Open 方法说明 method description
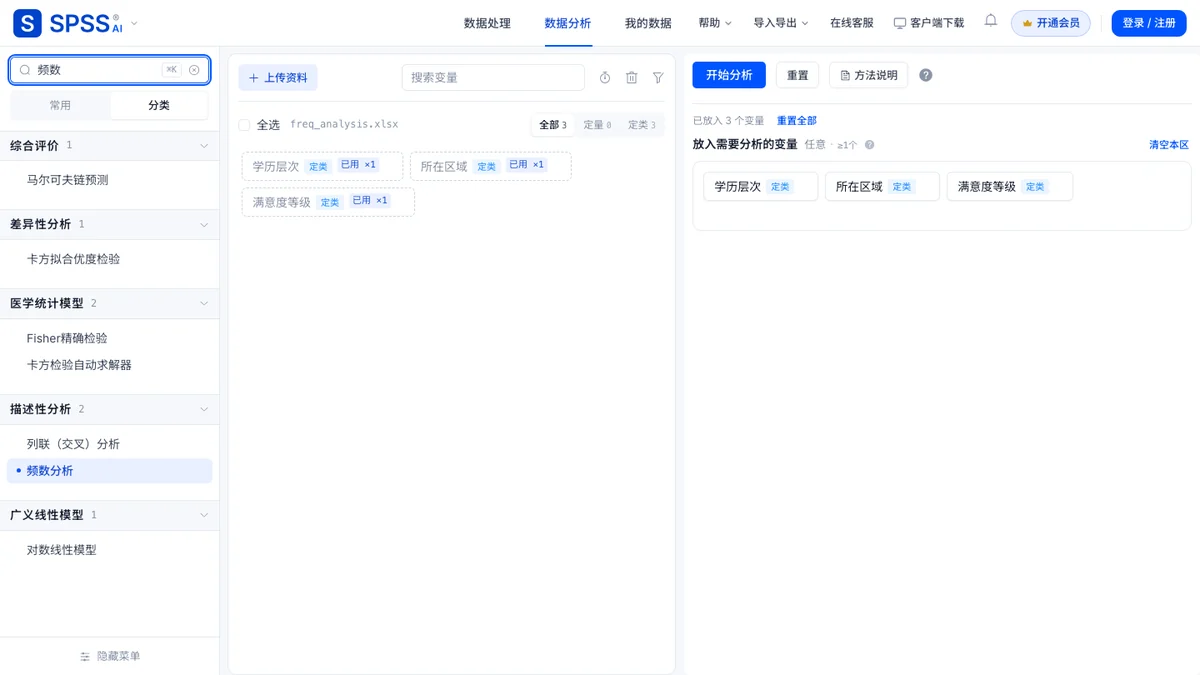The height and width of the screenshot is (675, 1200). pos(868,75)
